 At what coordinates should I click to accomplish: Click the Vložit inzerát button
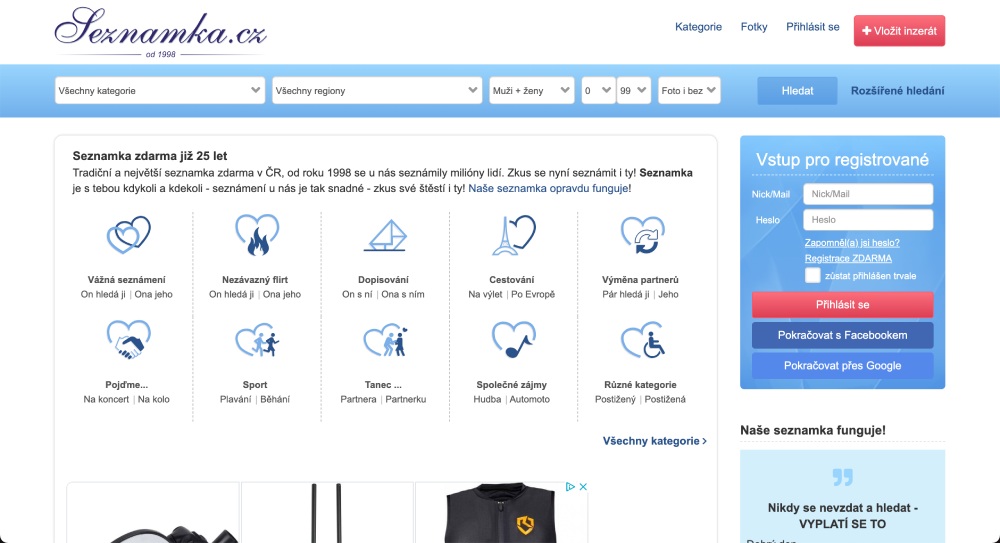tap(899, 31)
